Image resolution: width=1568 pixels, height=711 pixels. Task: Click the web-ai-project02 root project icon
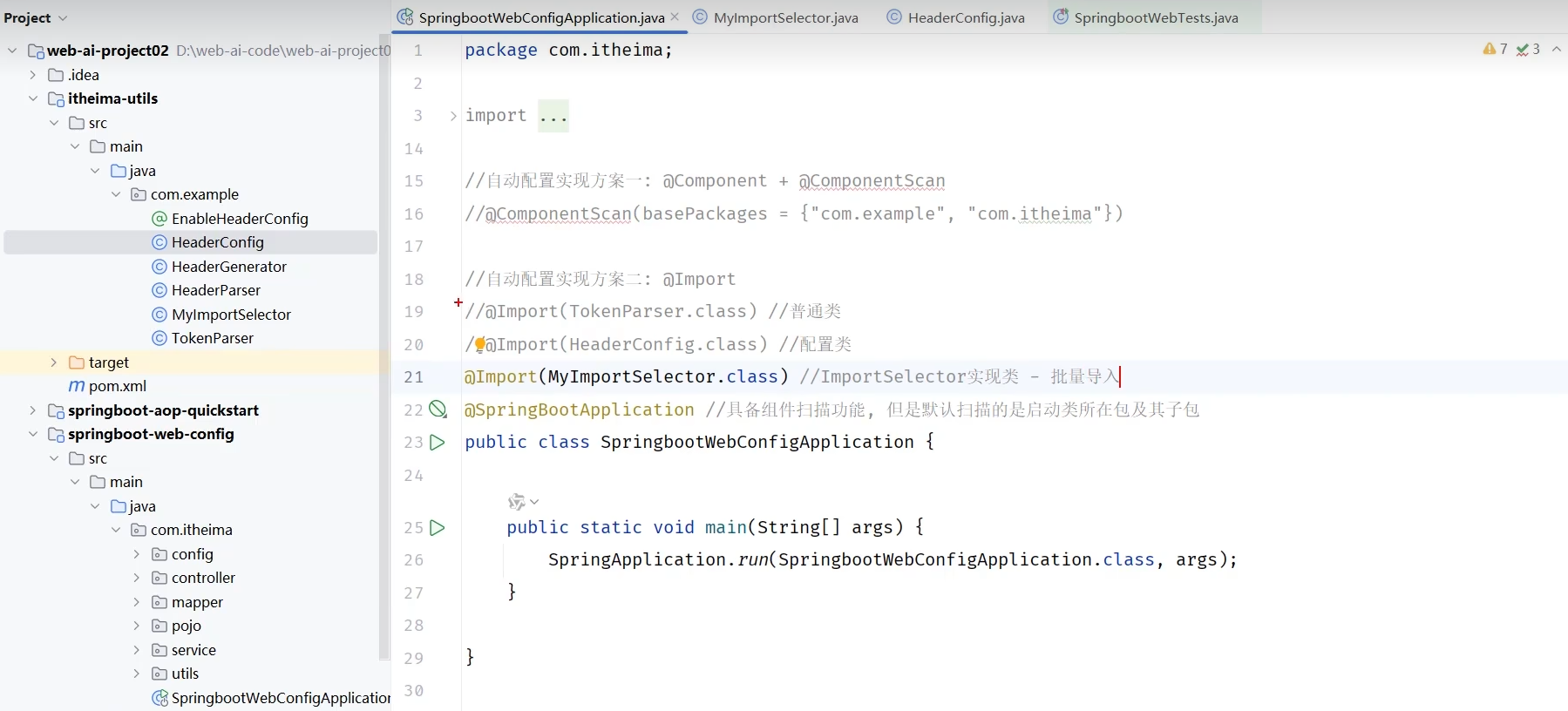36,51
